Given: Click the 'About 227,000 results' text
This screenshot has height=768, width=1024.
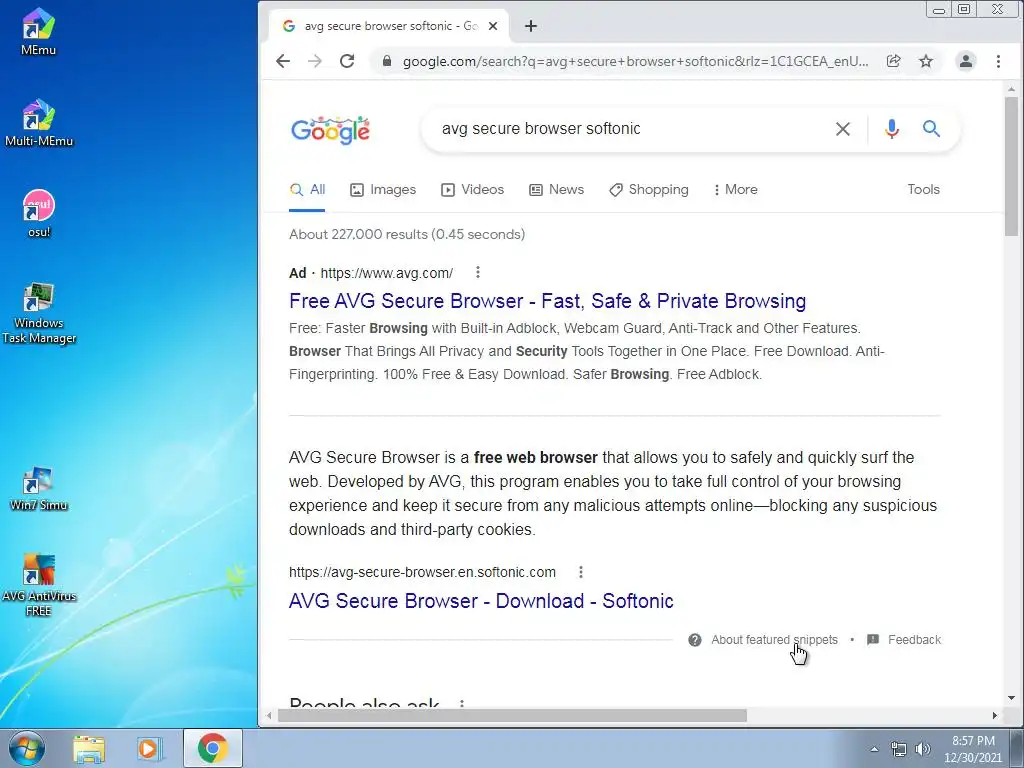Looking at the screenshot, I should click(x=407, y=234).
